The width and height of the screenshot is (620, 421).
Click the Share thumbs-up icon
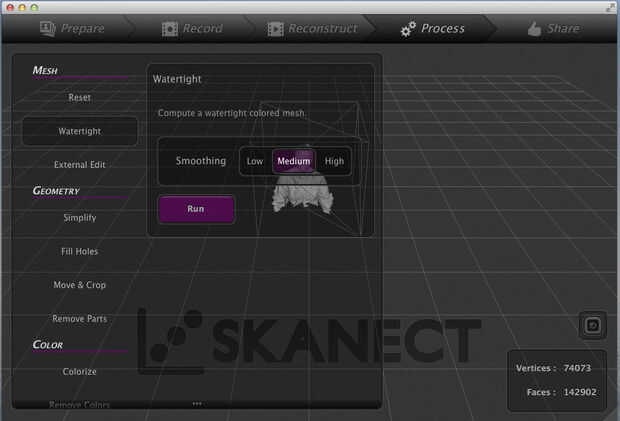[534, 29]
